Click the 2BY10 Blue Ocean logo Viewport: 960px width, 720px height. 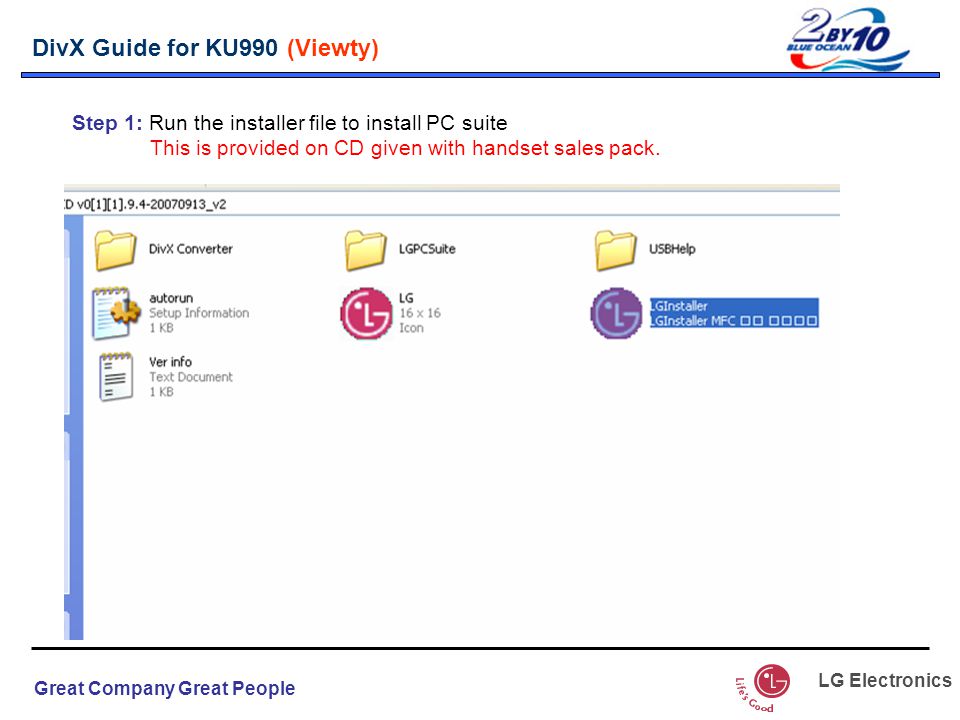click(x=847, y=39)
